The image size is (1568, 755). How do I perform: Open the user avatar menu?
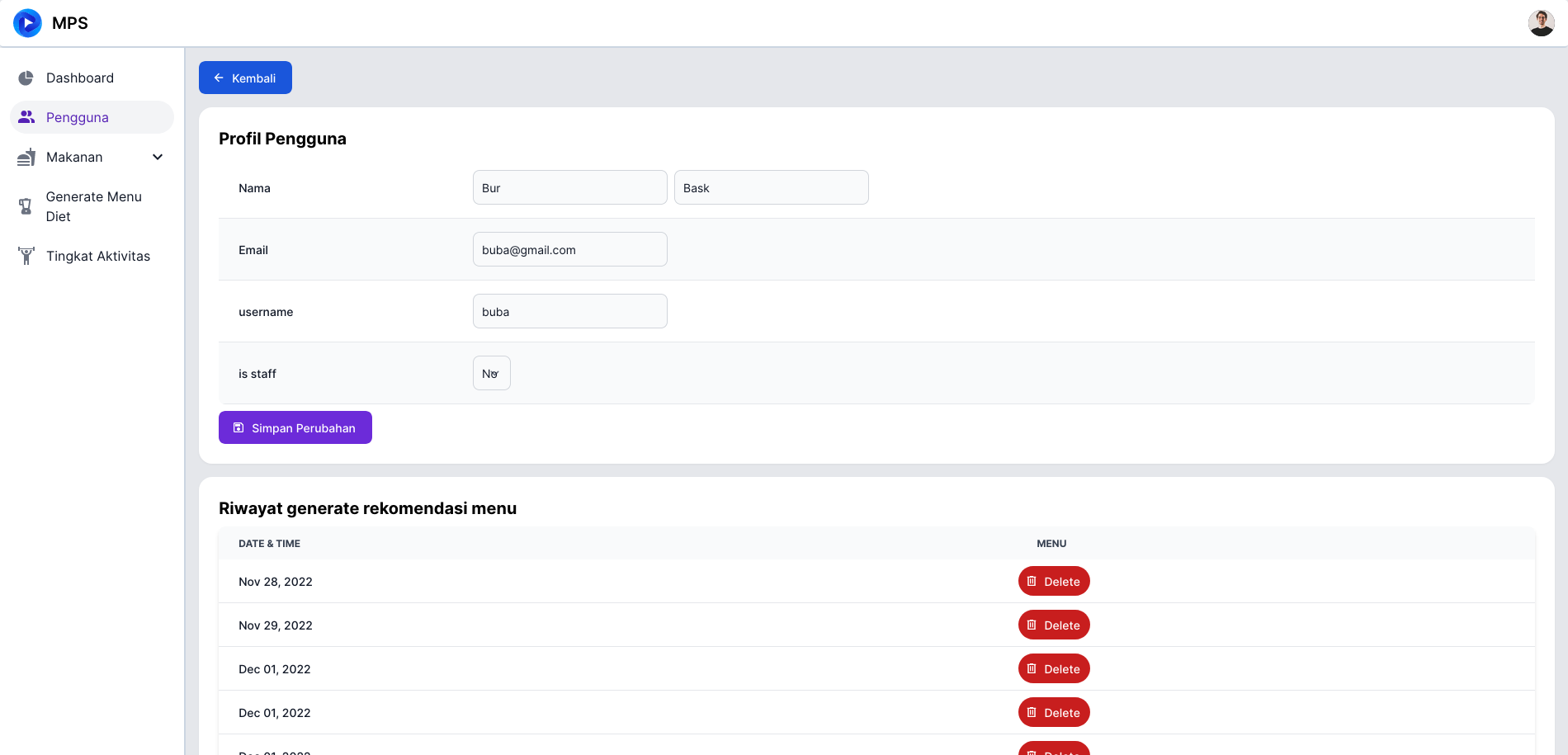click(x=1541, y=23)
